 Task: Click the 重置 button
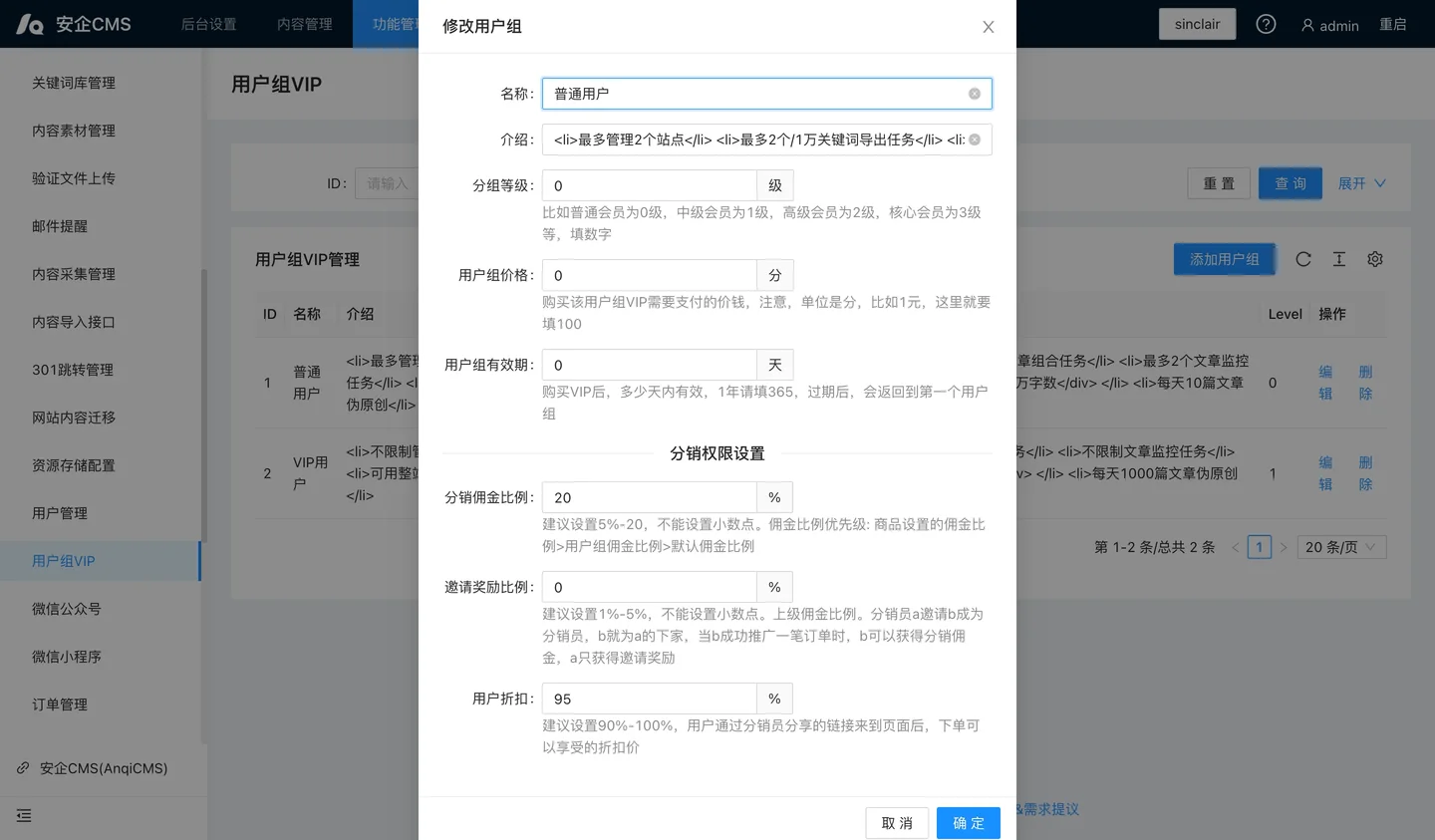[1219, 183]
